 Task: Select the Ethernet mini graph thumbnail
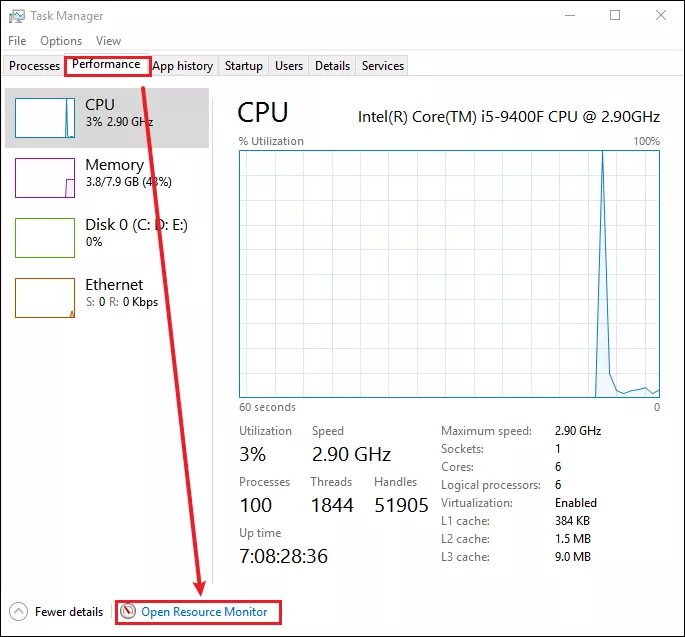pyautogui.click(x=45, y=298)
